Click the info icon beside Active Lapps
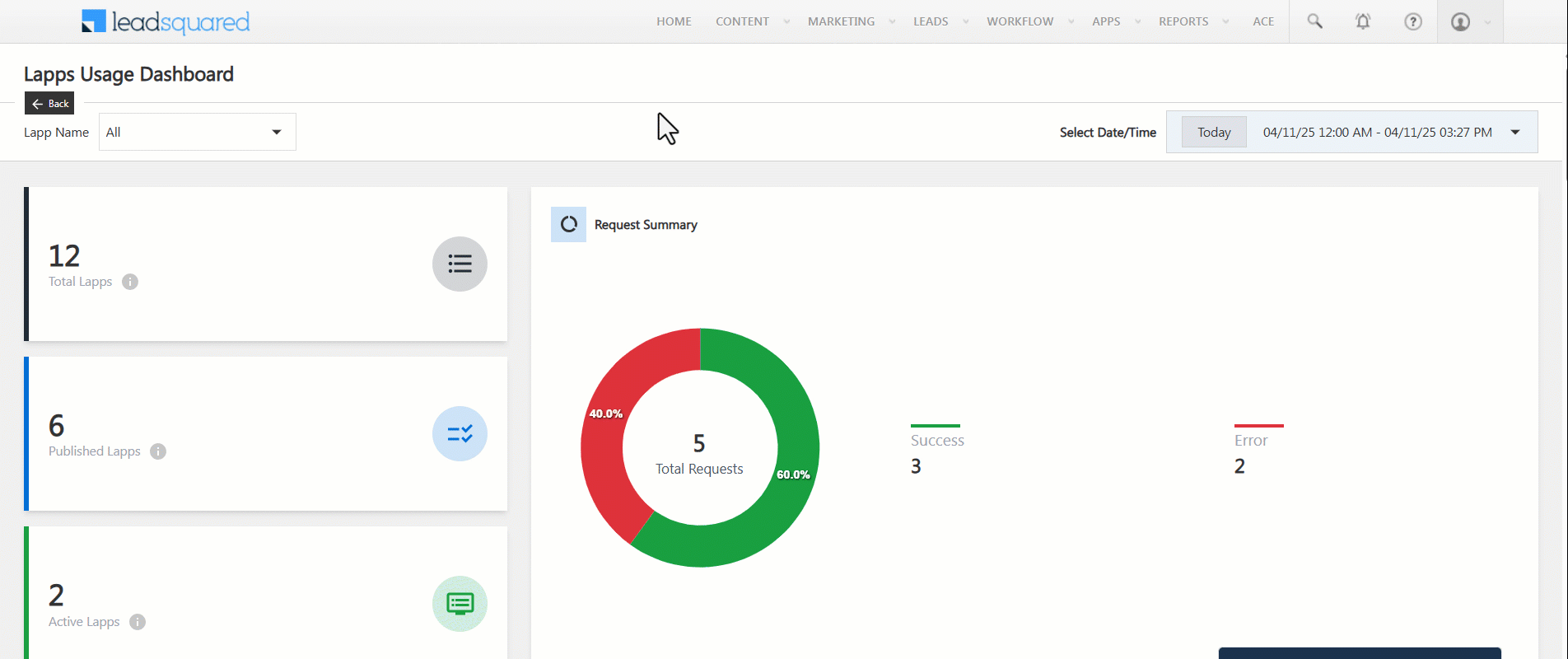This screenshot has width=1568, height=659. tap(138, 622)
